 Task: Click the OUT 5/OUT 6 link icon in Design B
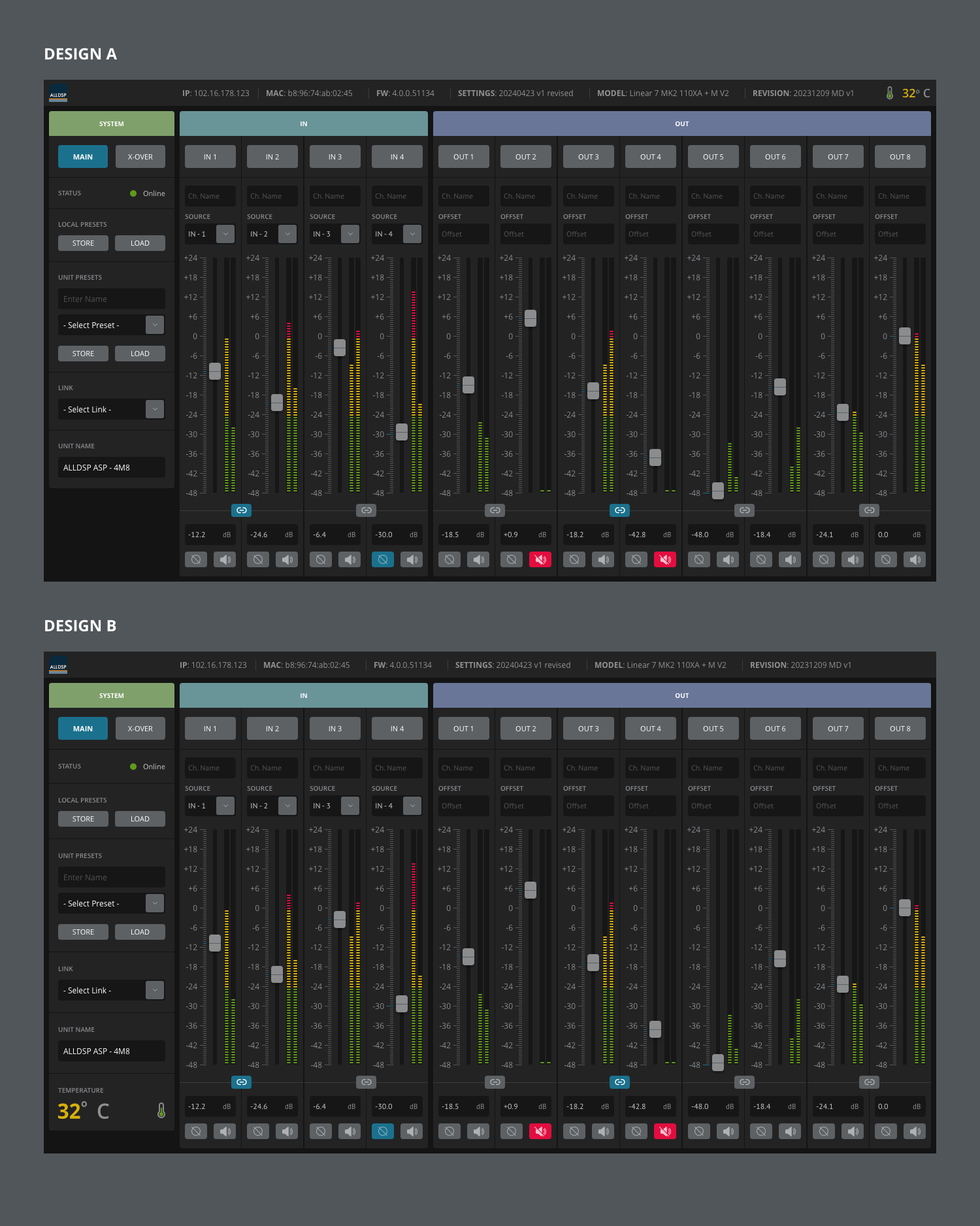(x=744, y=1082)
